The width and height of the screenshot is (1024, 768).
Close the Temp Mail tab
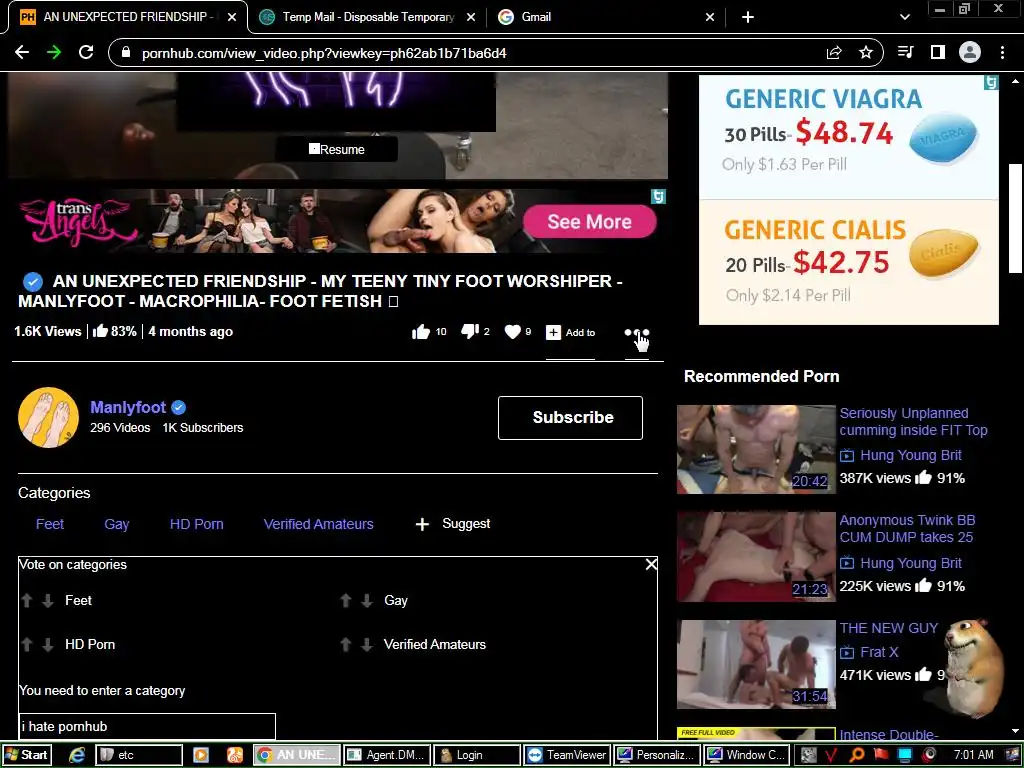point(471,18)
